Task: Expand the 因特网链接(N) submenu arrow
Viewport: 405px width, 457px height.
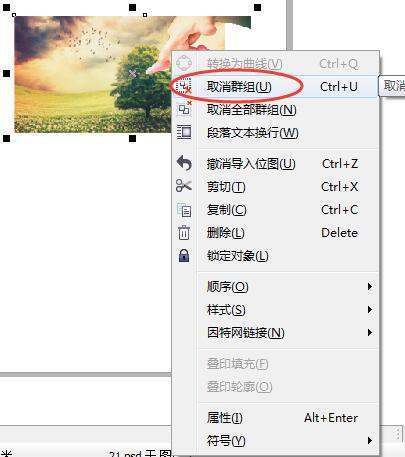Action: 369,332
